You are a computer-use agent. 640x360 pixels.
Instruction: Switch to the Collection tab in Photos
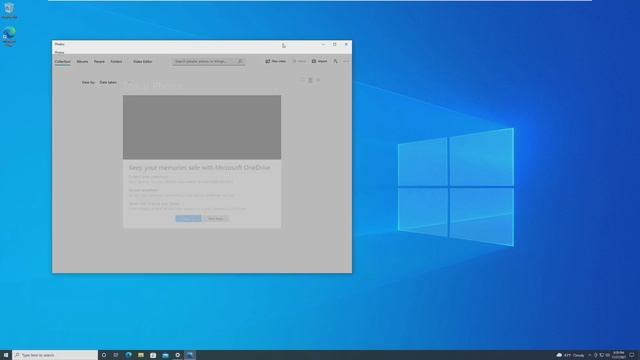click(62, 61)
